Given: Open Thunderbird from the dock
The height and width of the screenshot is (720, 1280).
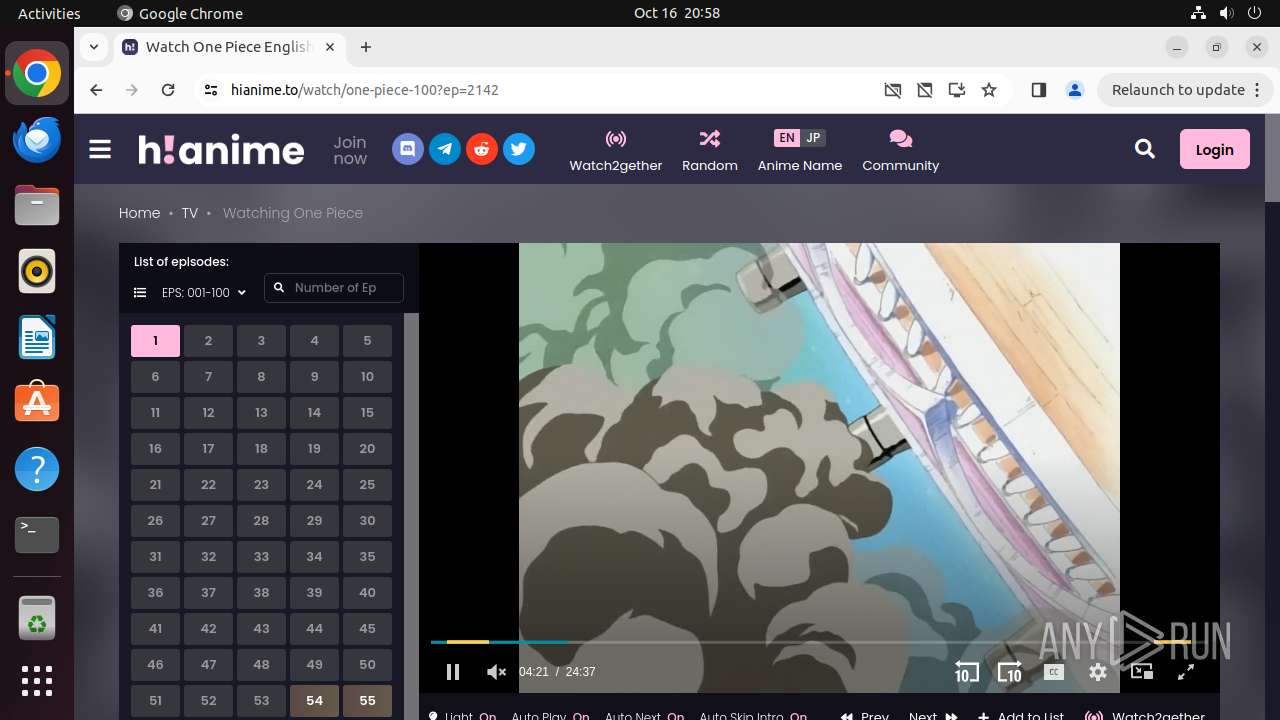Looking at the screenshot, I should [37, 139].
